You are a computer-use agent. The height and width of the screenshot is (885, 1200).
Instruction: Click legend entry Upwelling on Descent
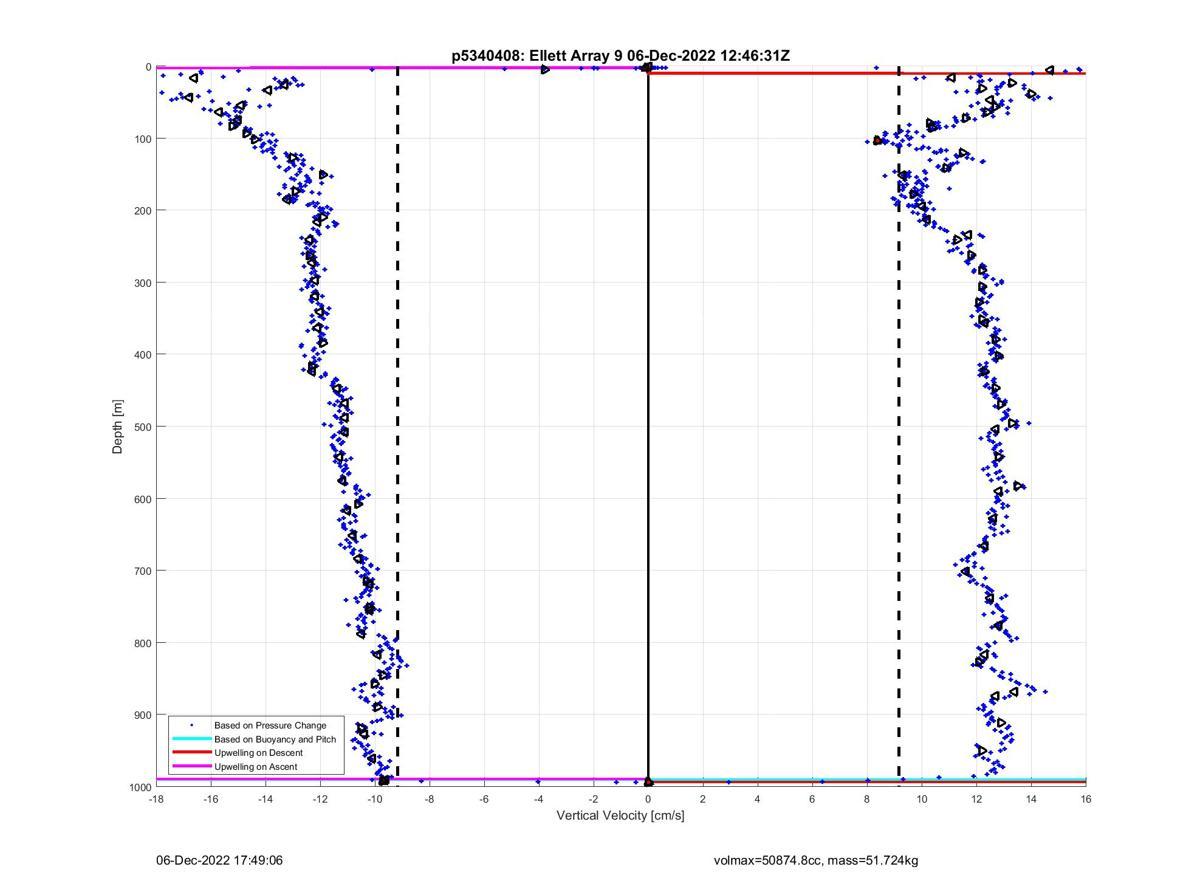click(x=257, y=753)
